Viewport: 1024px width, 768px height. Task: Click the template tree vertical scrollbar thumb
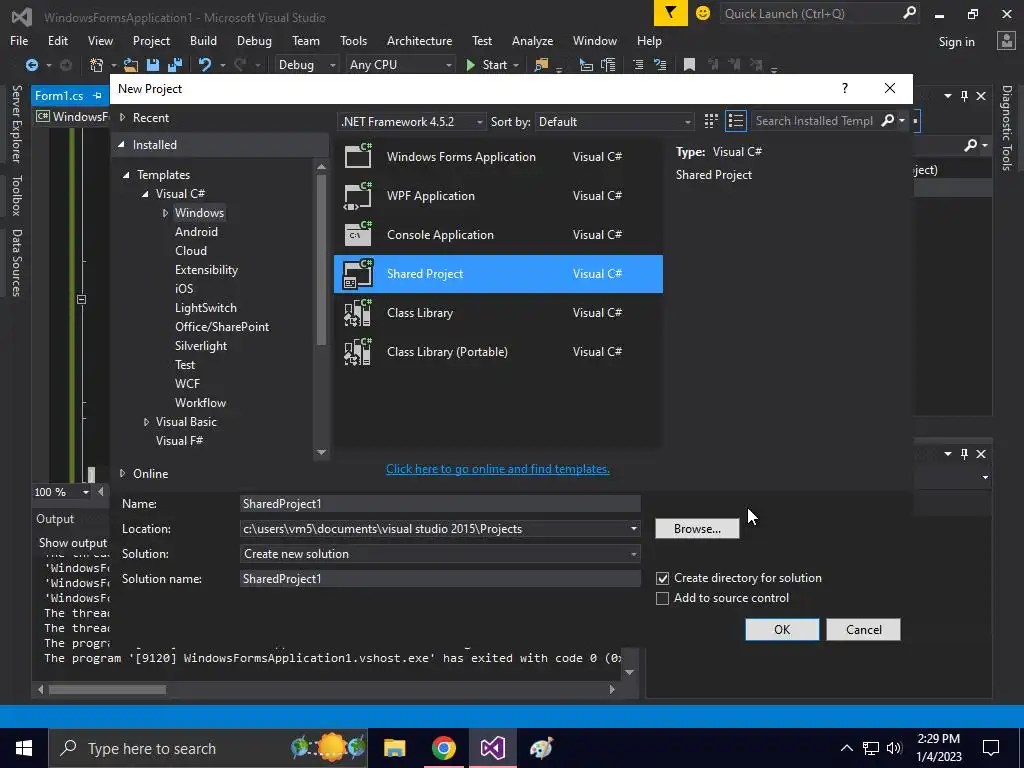click(321, 260)
